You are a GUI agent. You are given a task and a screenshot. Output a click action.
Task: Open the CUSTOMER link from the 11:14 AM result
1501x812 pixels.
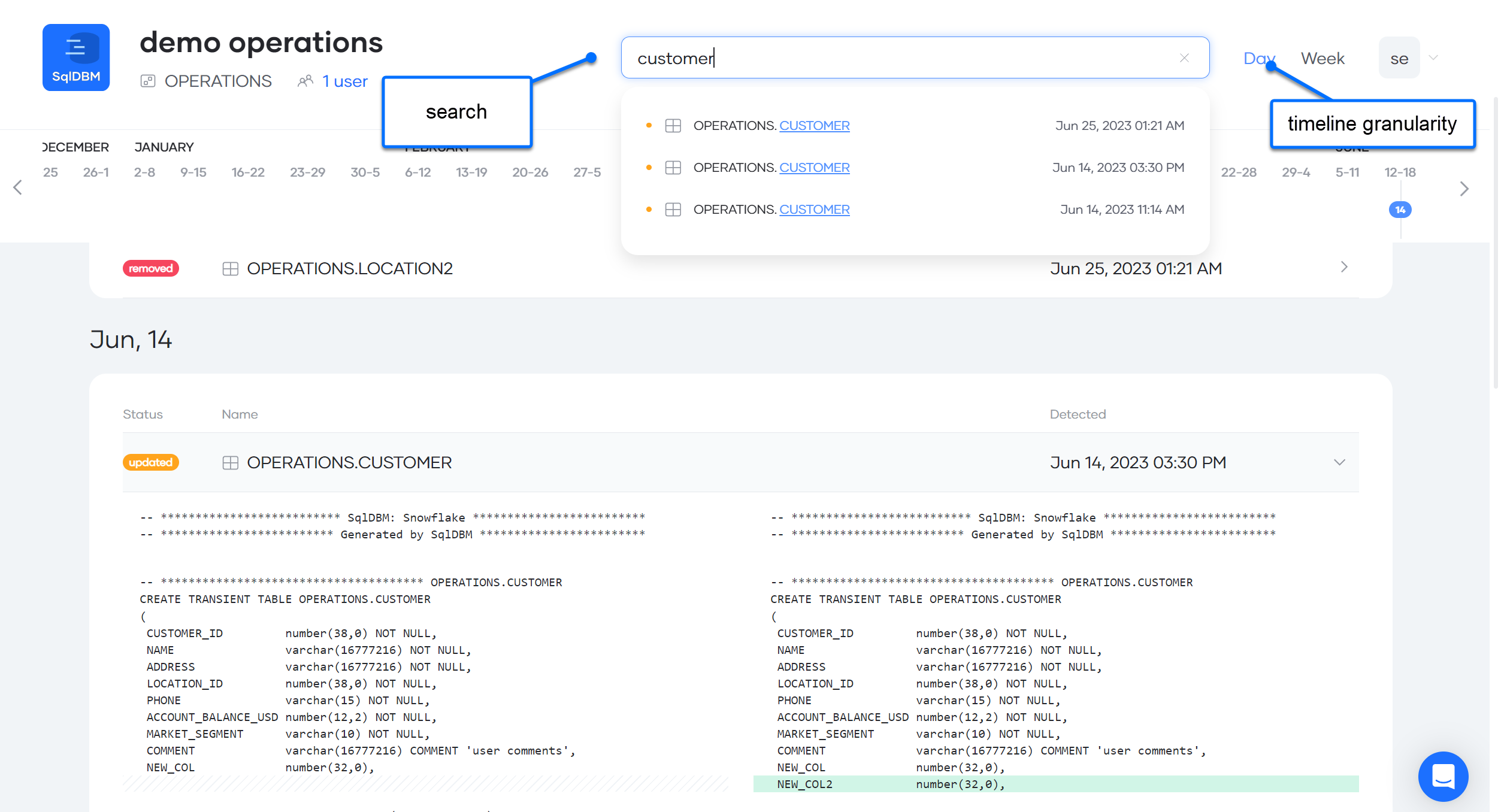pyautogui.click(x=815, y=209)
